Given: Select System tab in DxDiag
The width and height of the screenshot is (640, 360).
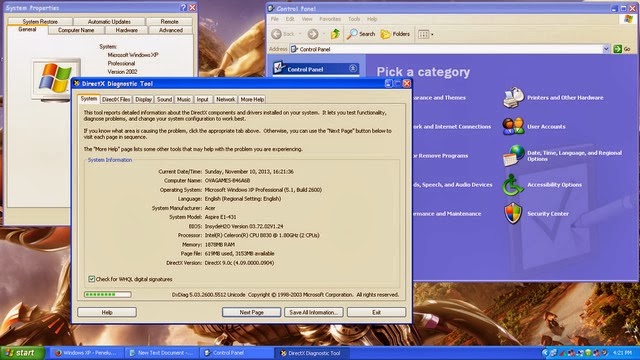Looking at the screenshot, I should pyautogui.click(x=89, y=99).
